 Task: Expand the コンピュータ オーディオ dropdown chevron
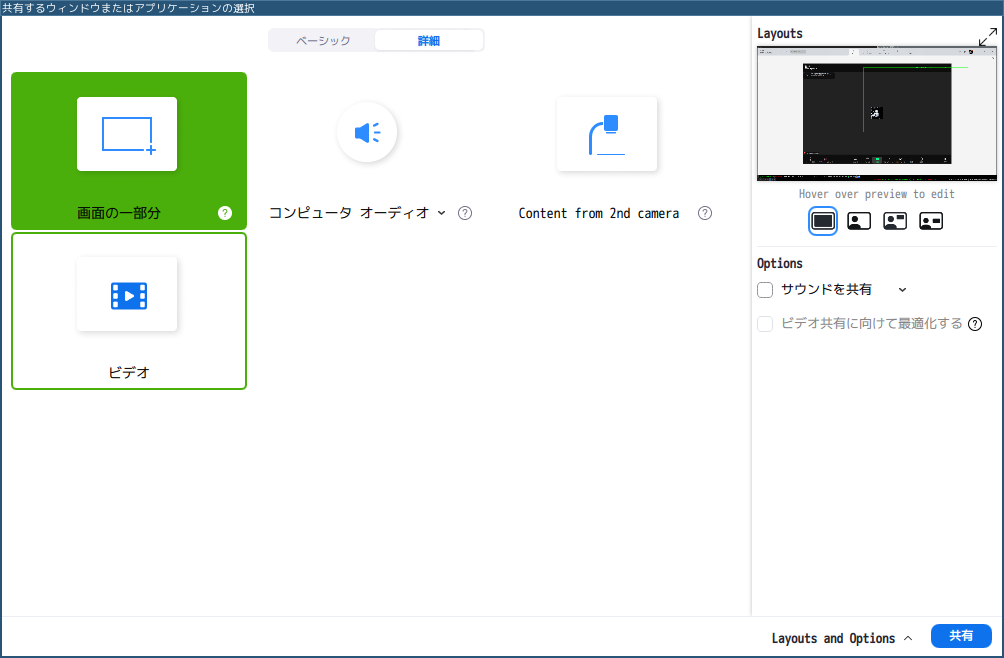[441, 213]
